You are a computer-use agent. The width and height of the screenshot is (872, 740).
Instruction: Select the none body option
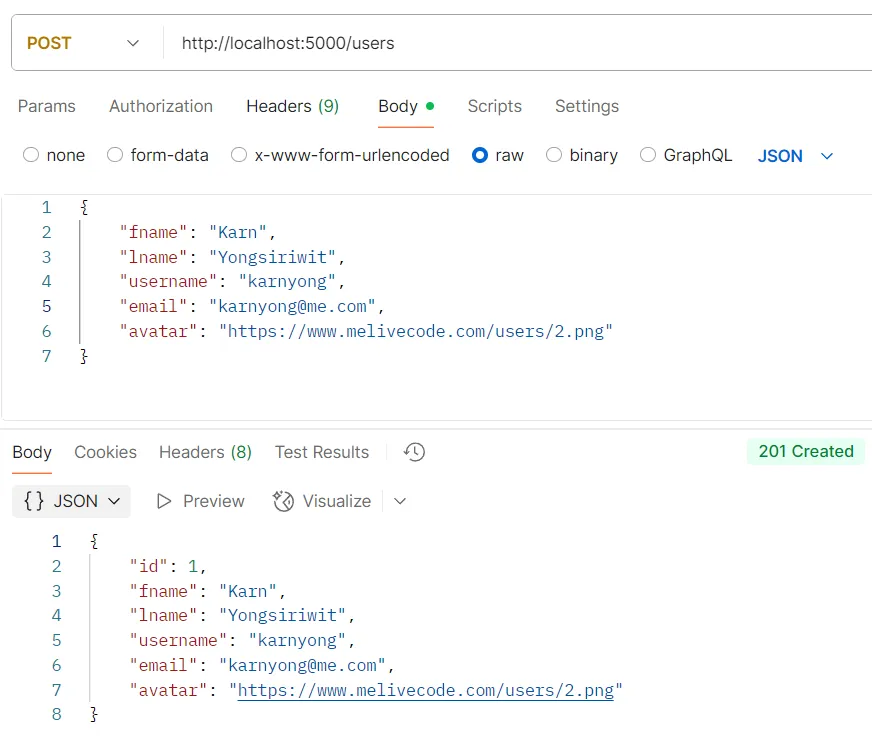[x=31, y=155]
